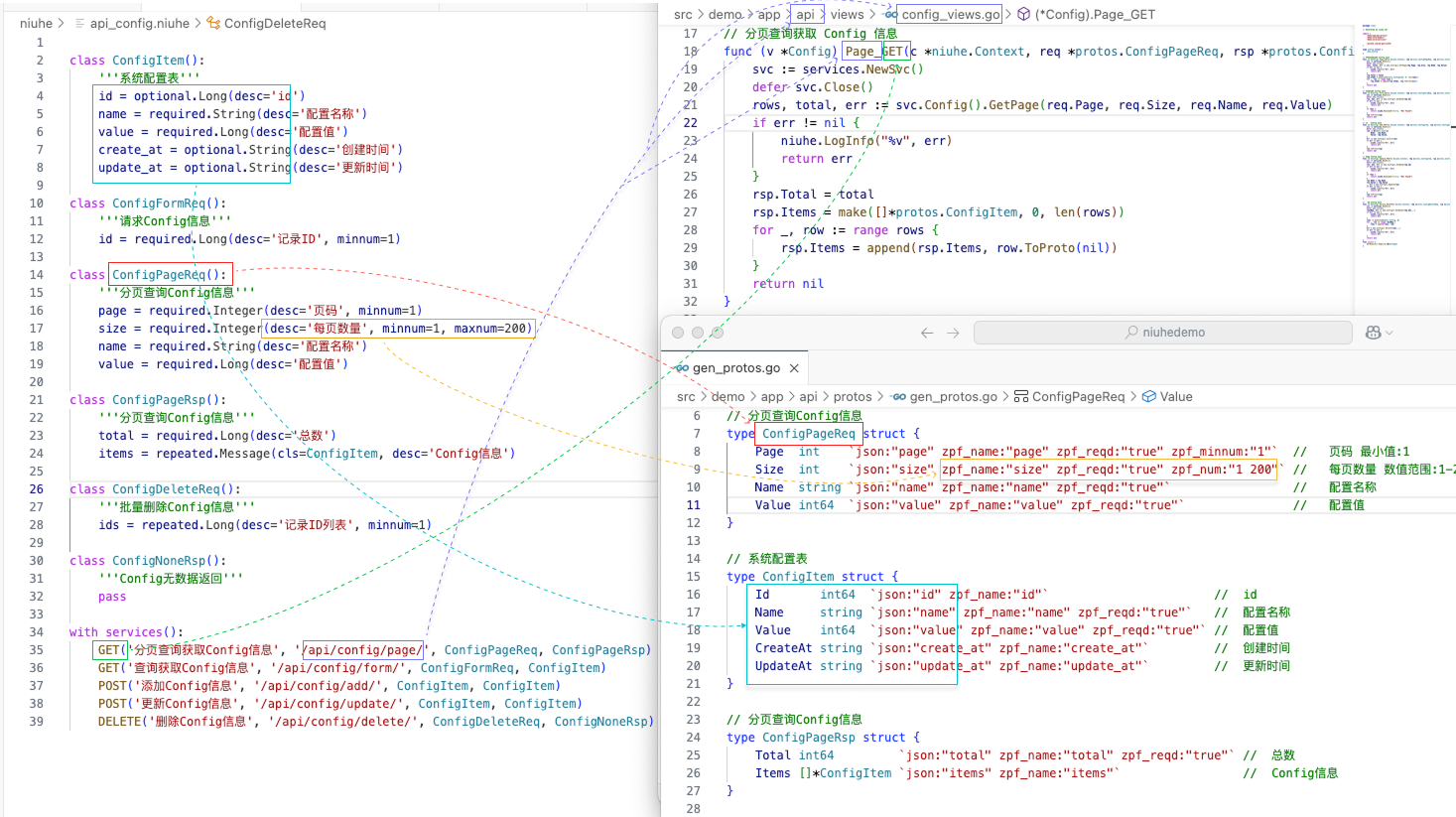Click the 'pass' keyword on line 32

click(112, 597)
